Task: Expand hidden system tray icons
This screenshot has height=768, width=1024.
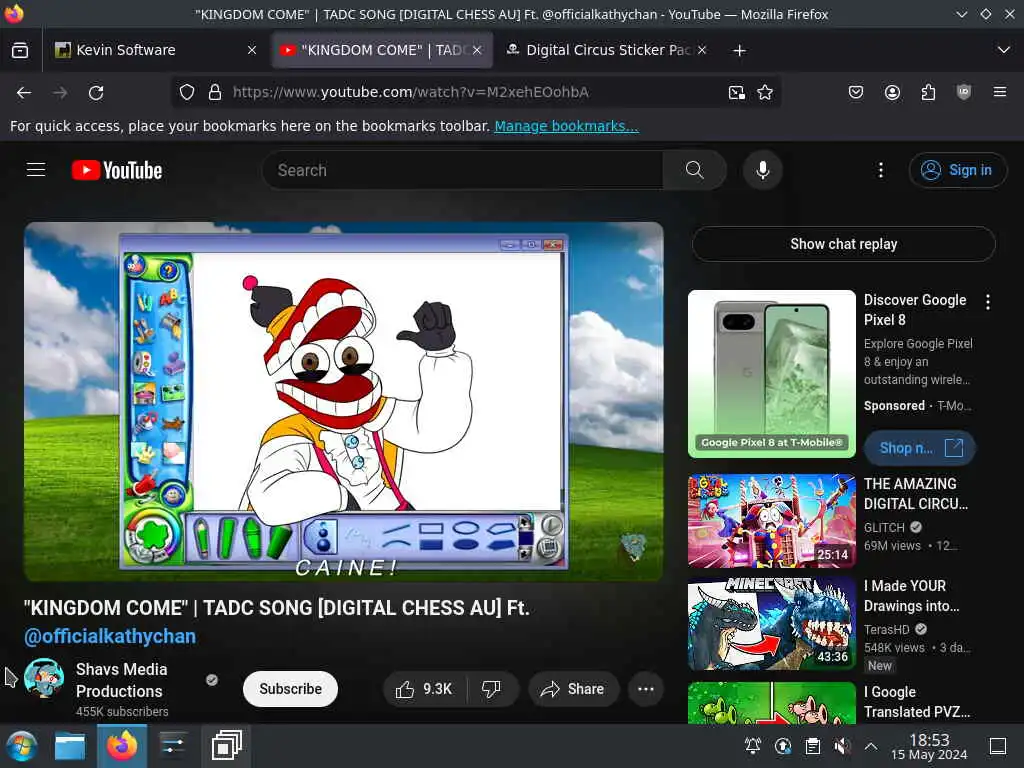Action: click(x=871, y=746)
